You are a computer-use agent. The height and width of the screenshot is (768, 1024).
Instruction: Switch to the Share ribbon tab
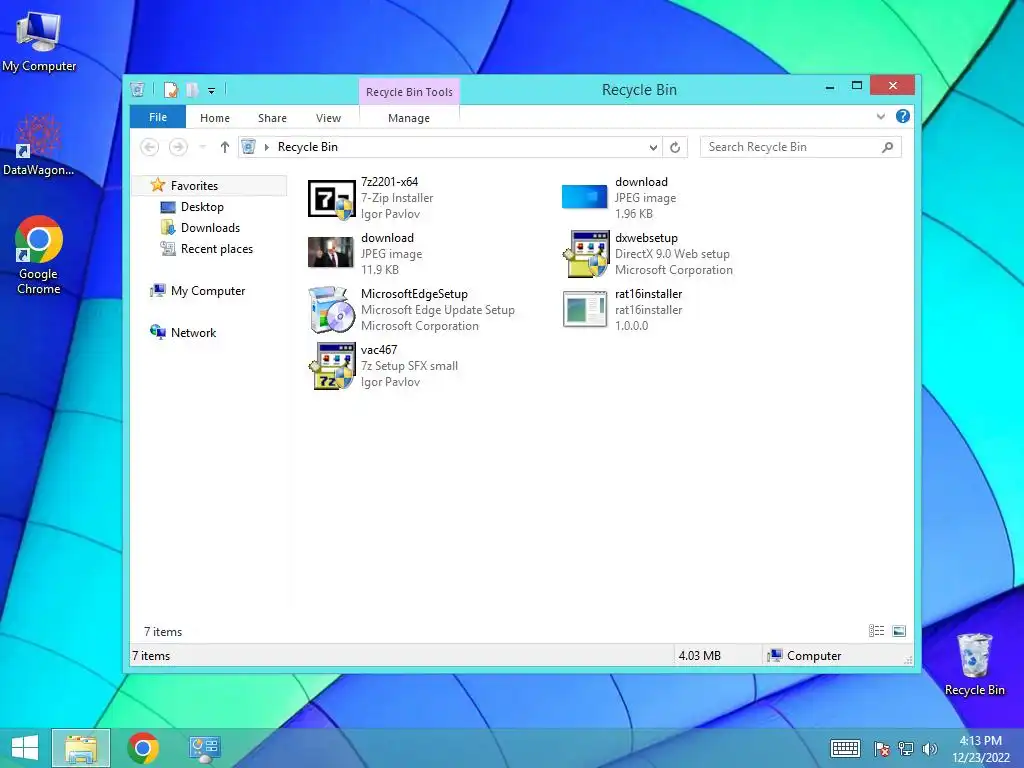[x=272, y=118]
